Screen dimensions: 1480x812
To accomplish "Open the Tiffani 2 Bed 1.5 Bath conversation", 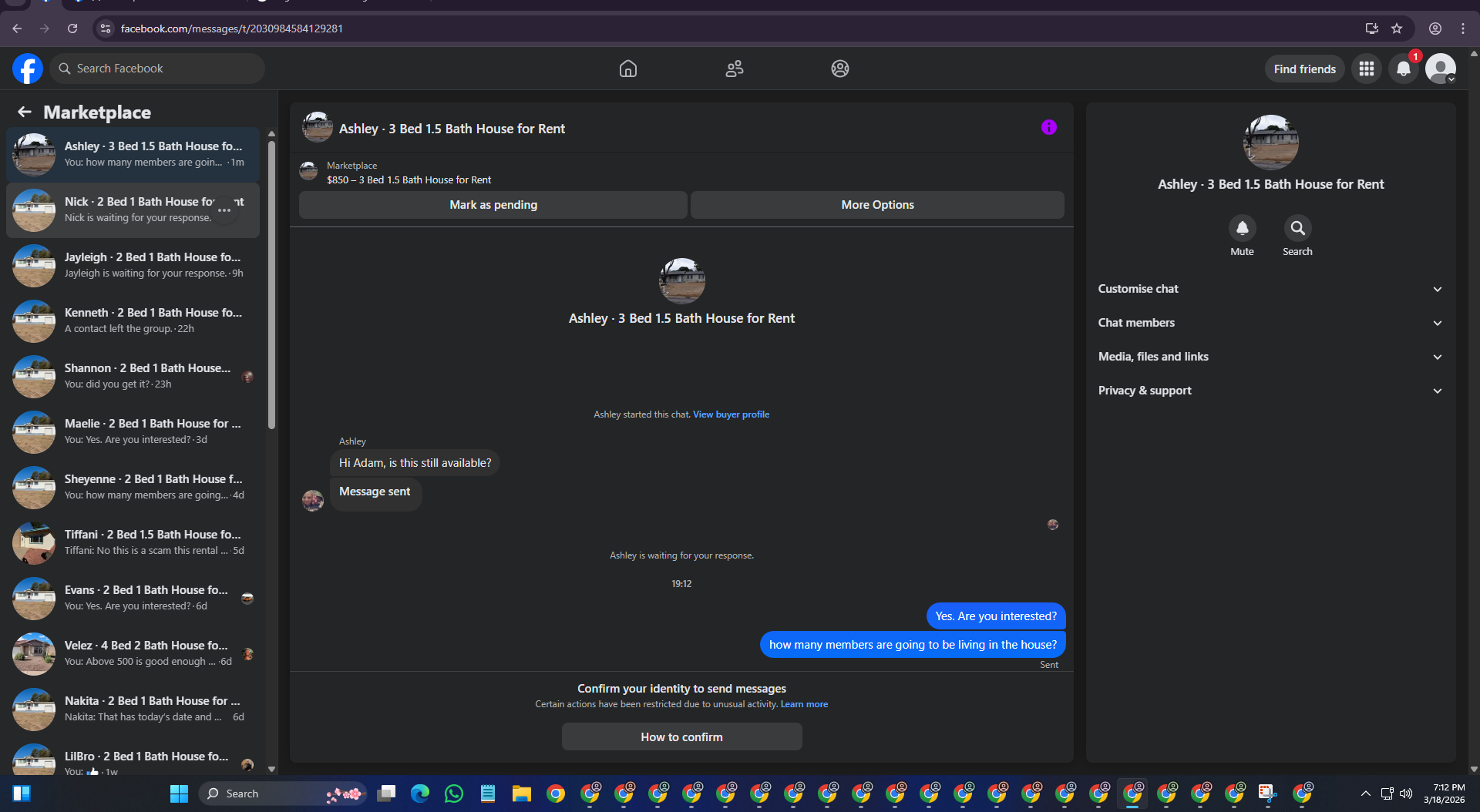I will 133,542.
